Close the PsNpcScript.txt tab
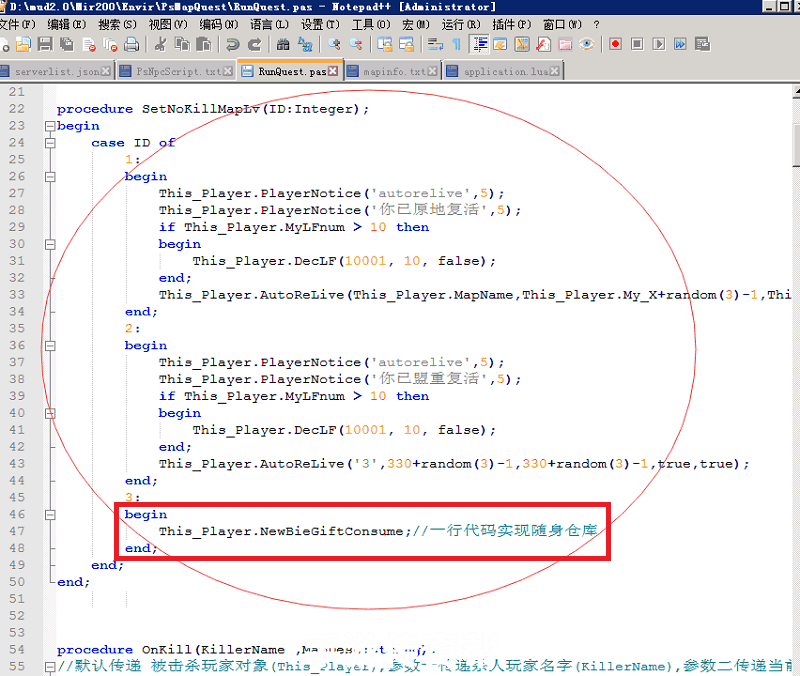The height and width of the screenshot is (676, 800). tap(228, 71)
